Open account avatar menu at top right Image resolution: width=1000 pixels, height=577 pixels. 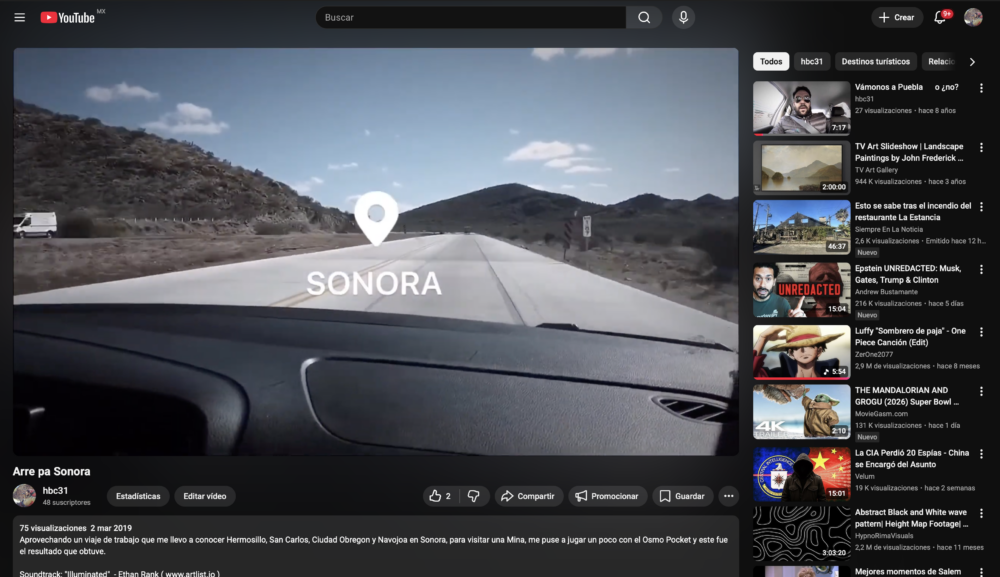click(x=973, y=17)
